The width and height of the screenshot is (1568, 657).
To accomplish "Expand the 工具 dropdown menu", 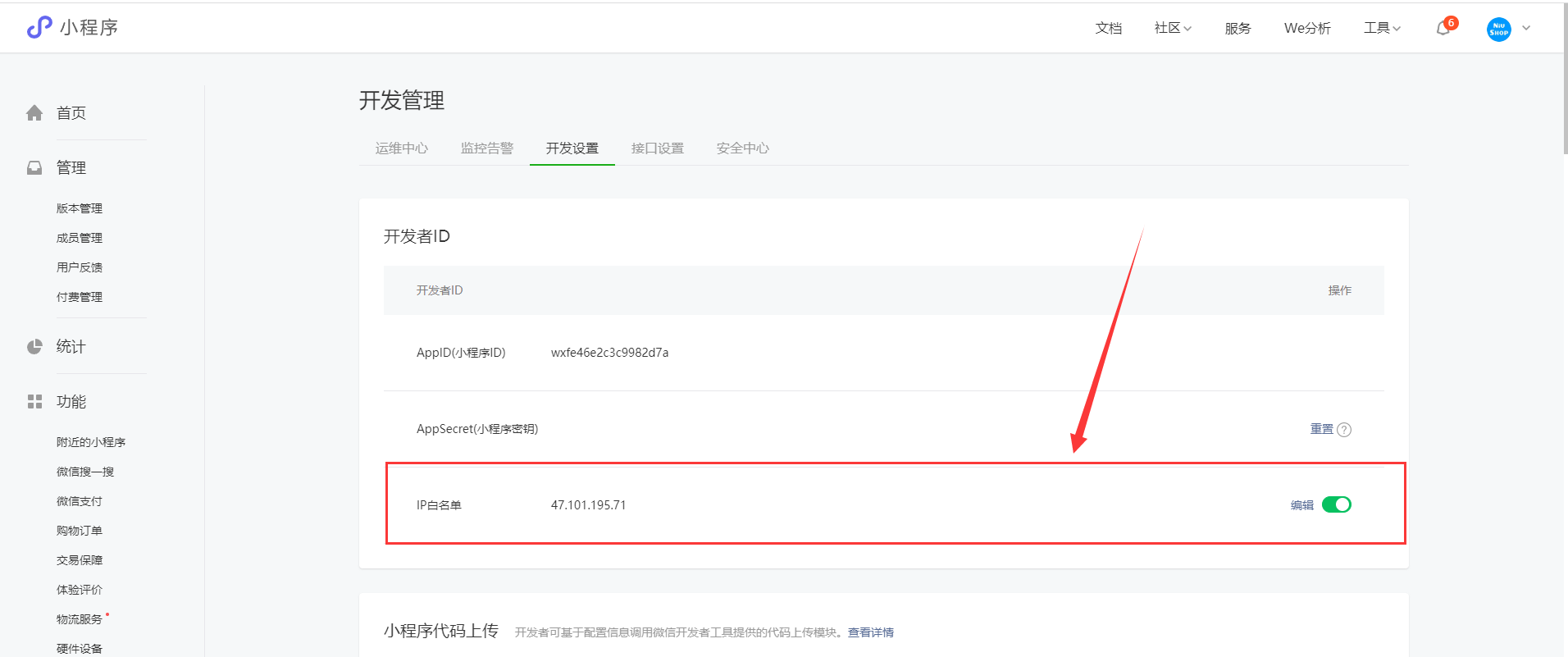I will pos(1382,28).
